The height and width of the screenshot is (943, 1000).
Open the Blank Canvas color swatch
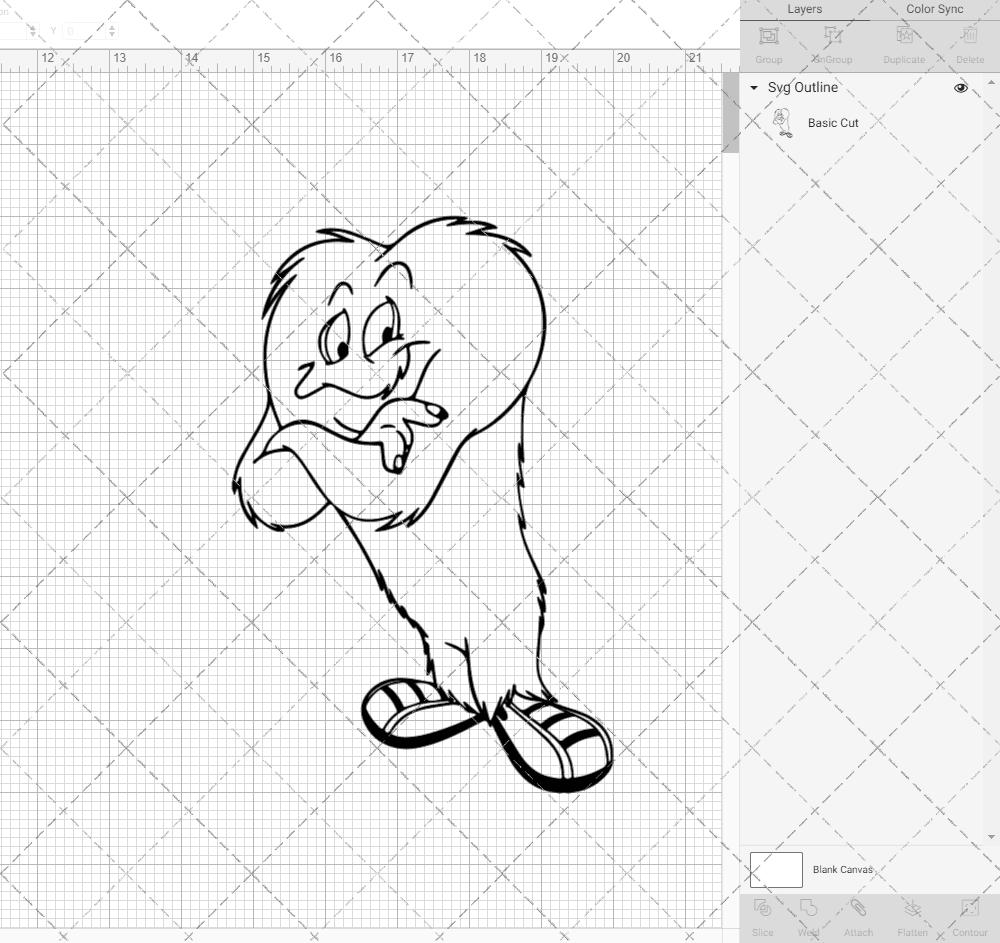pos(775,869)
